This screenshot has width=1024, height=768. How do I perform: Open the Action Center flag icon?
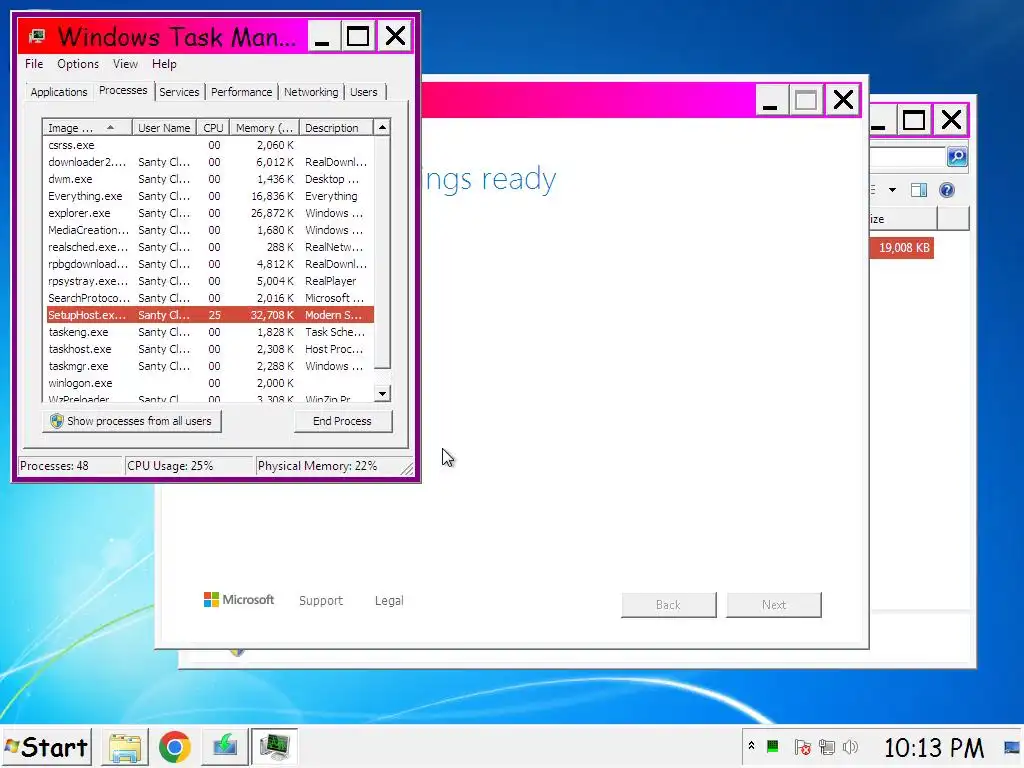coord(802,746)
